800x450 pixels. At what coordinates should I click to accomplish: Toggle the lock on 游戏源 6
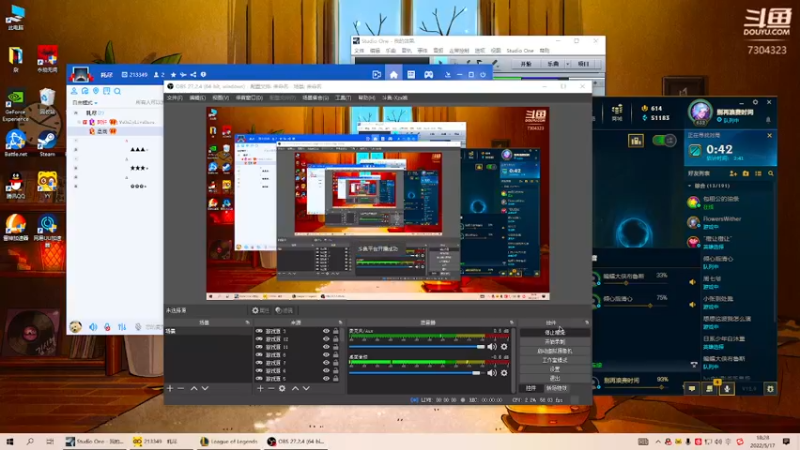336,371
